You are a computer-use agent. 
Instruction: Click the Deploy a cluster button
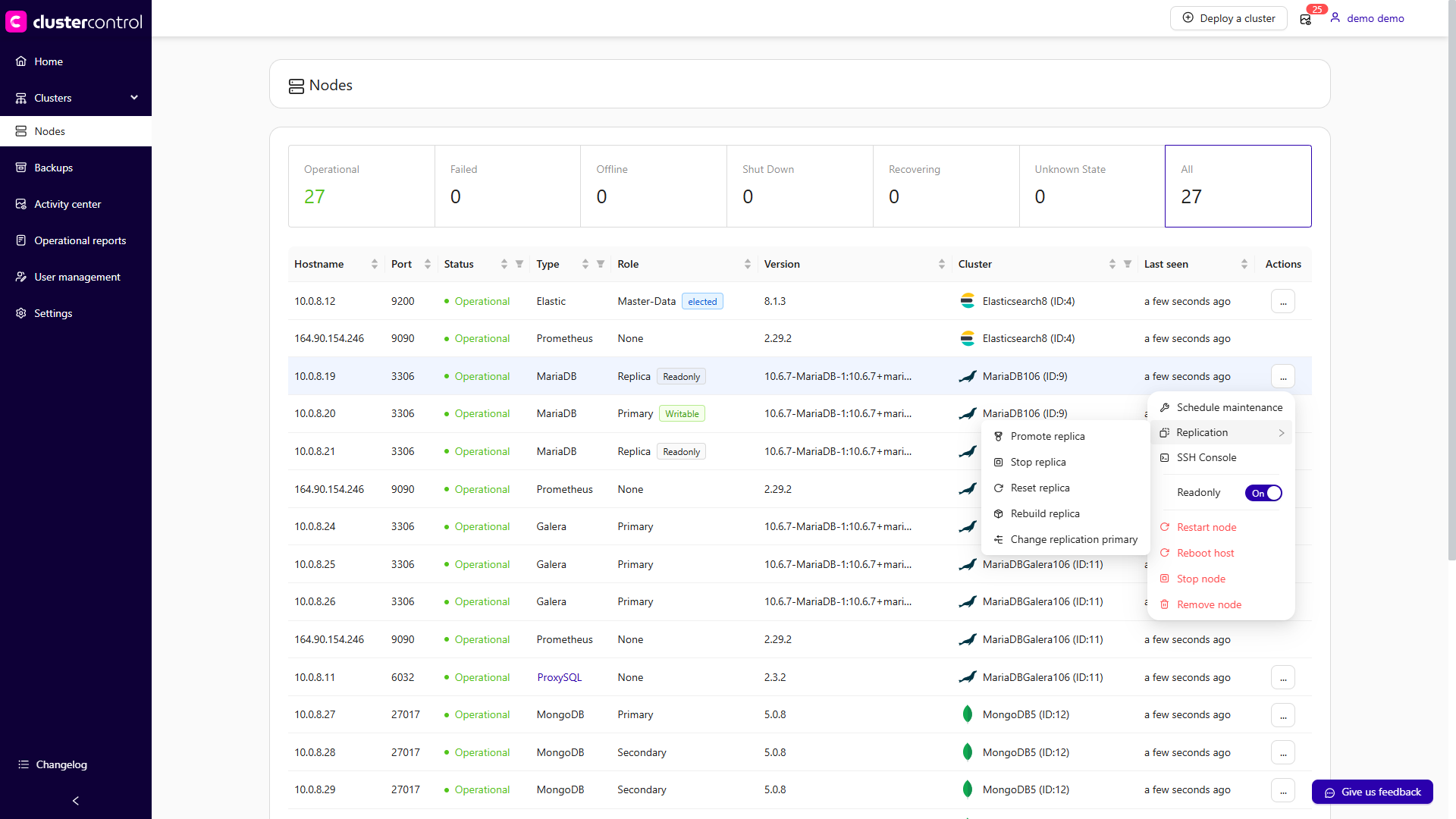[1228, 17]
